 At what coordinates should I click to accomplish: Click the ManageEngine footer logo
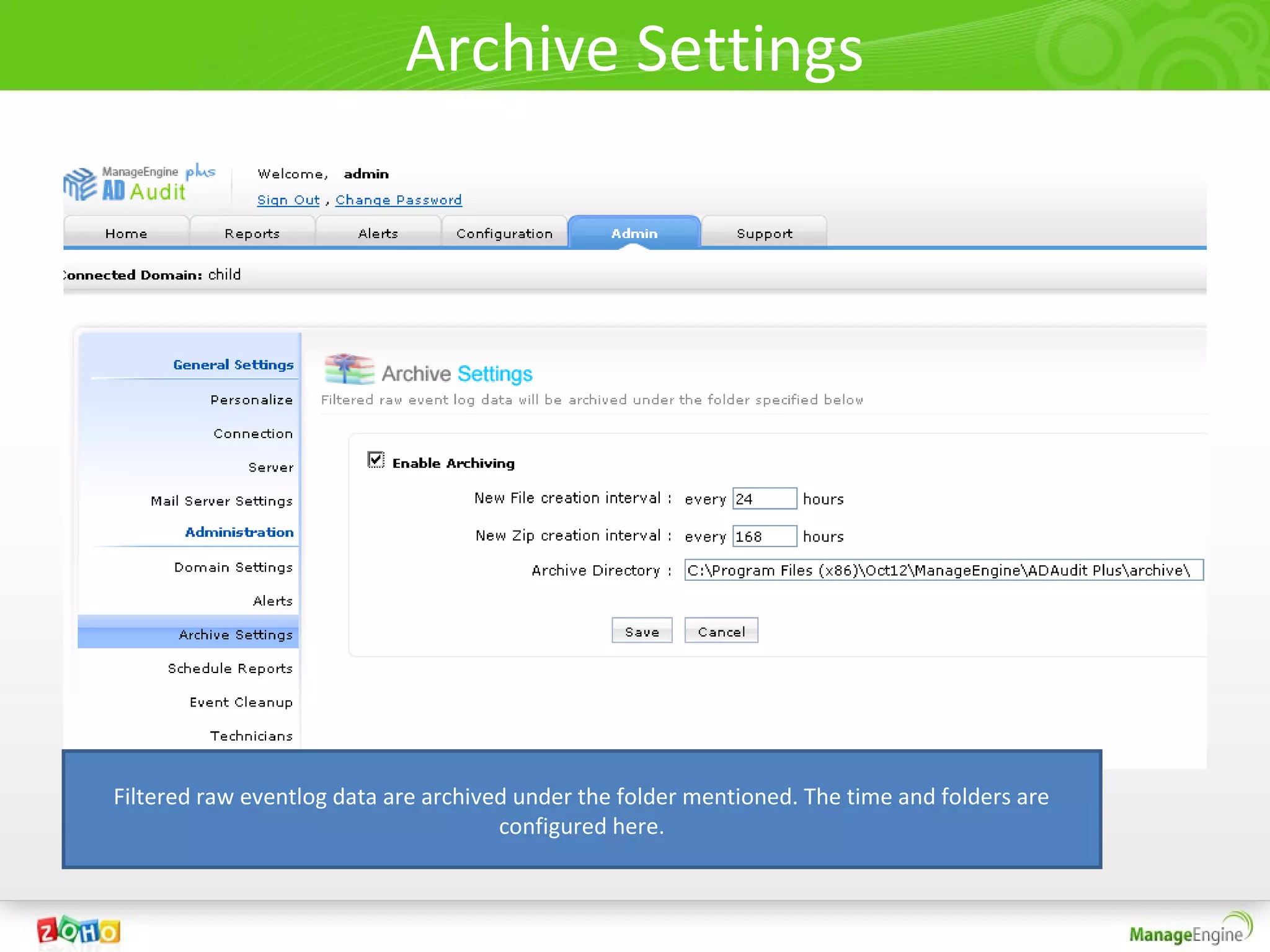point(1190,928)
